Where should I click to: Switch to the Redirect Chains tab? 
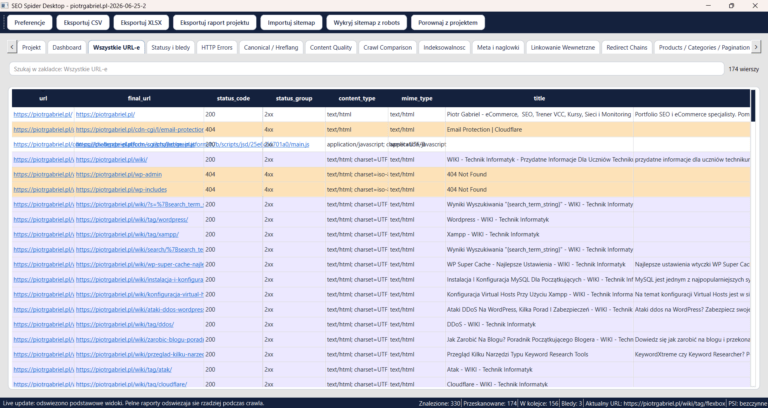pyautogui.click(x=626, y=48)
